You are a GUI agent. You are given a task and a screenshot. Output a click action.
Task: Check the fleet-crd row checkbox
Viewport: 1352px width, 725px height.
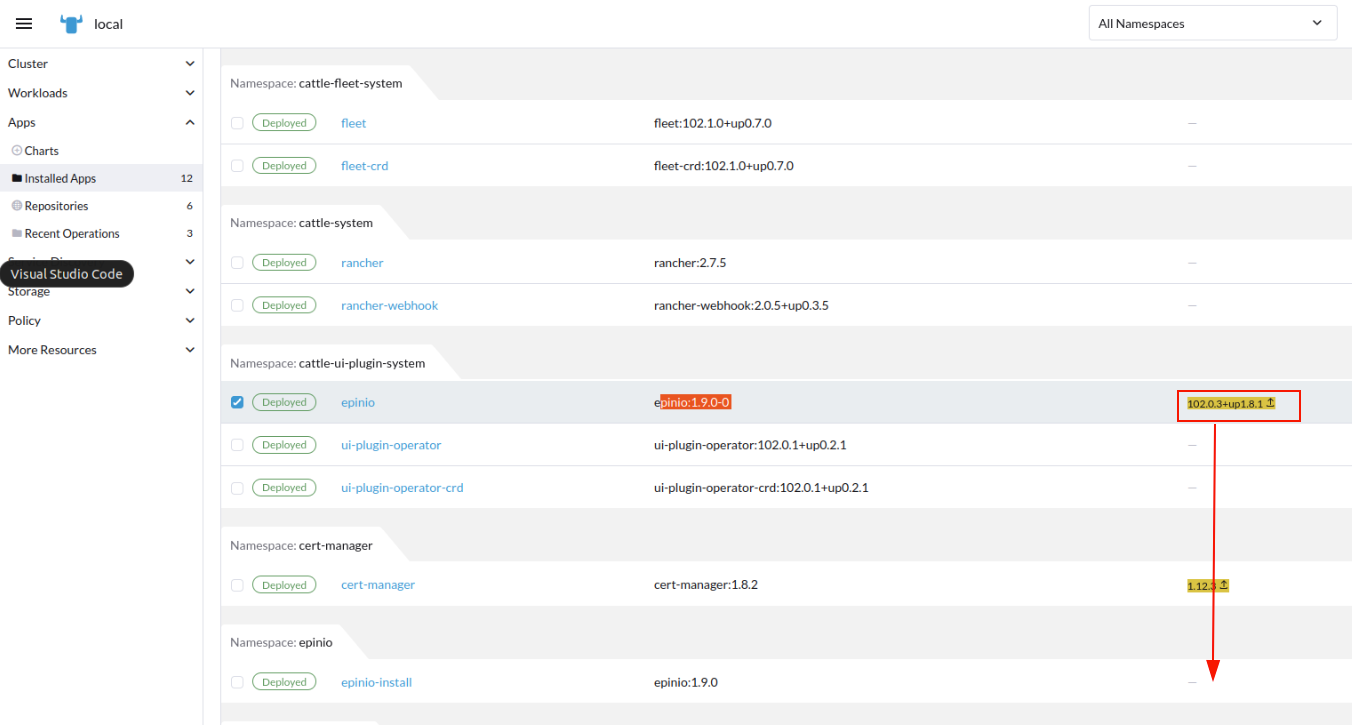(237, 165)
